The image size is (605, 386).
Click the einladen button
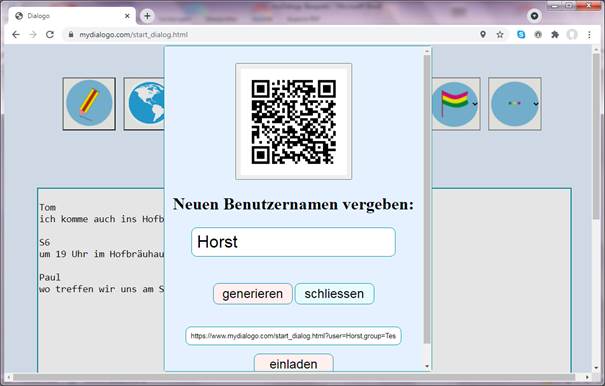(x=293, y=363)
